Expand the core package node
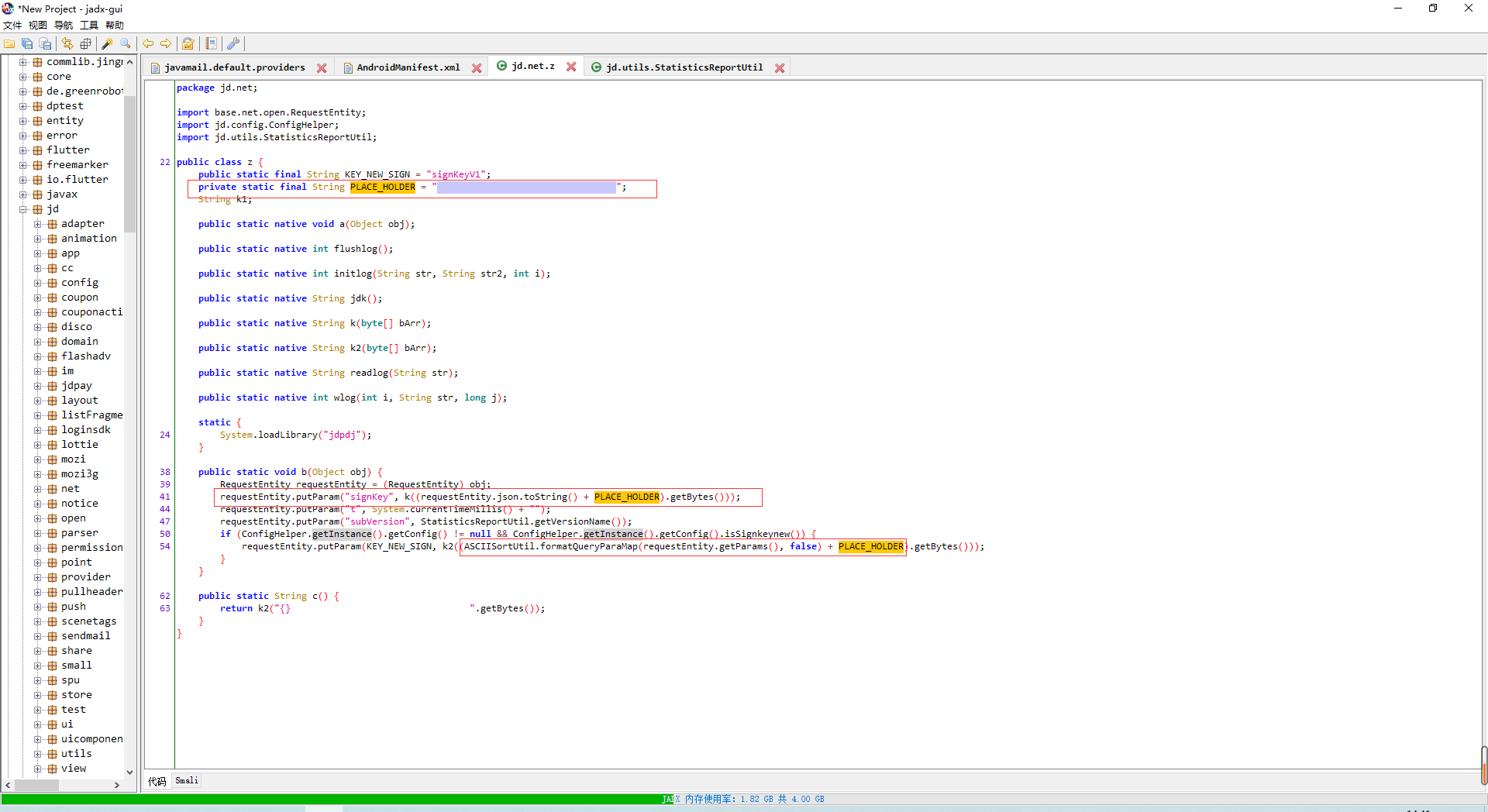 tap(23, 77)
